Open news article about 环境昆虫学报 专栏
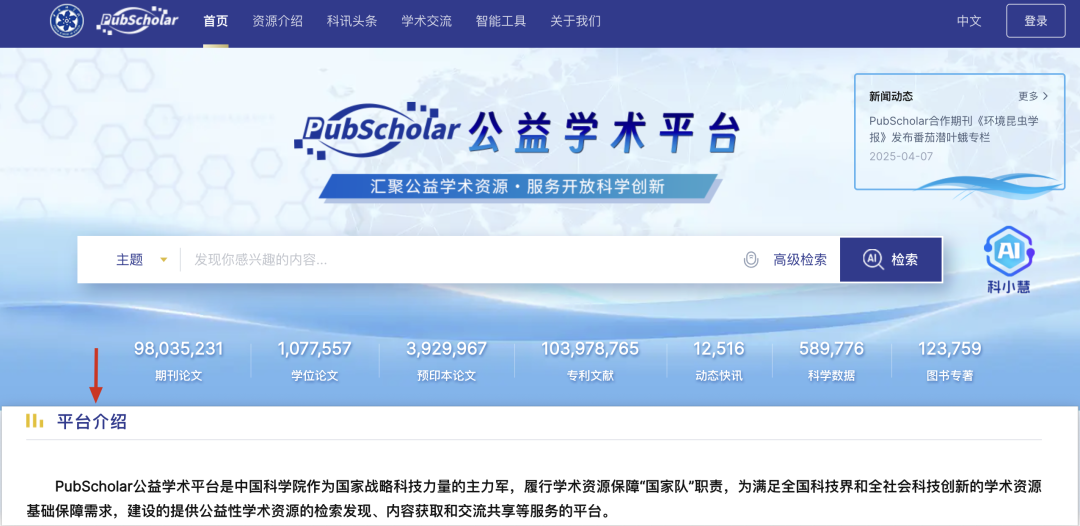The image size is (1080, 526). [x=953, y=129]
